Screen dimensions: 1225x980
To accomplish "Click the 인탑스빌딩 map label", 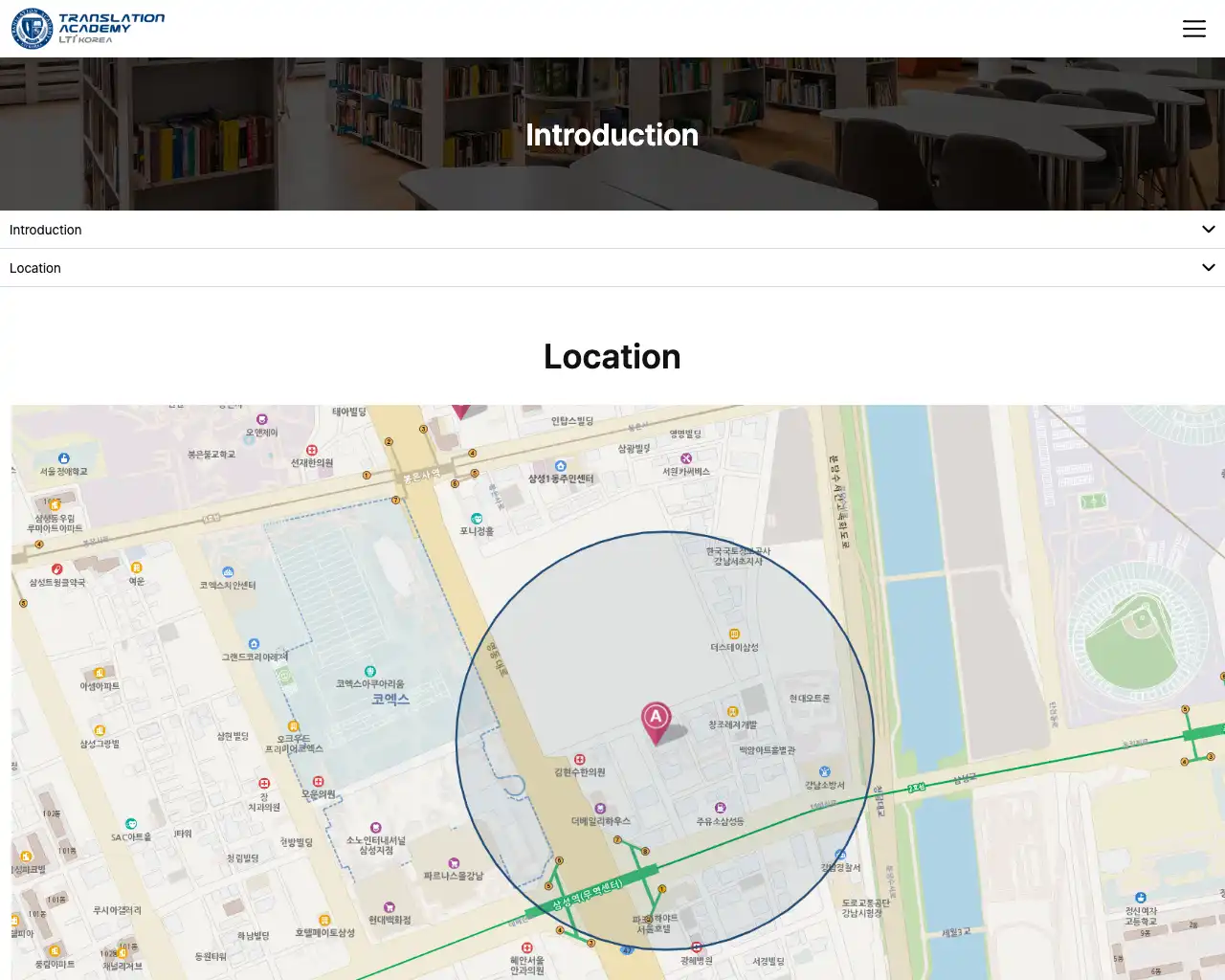I will point(572,421).
